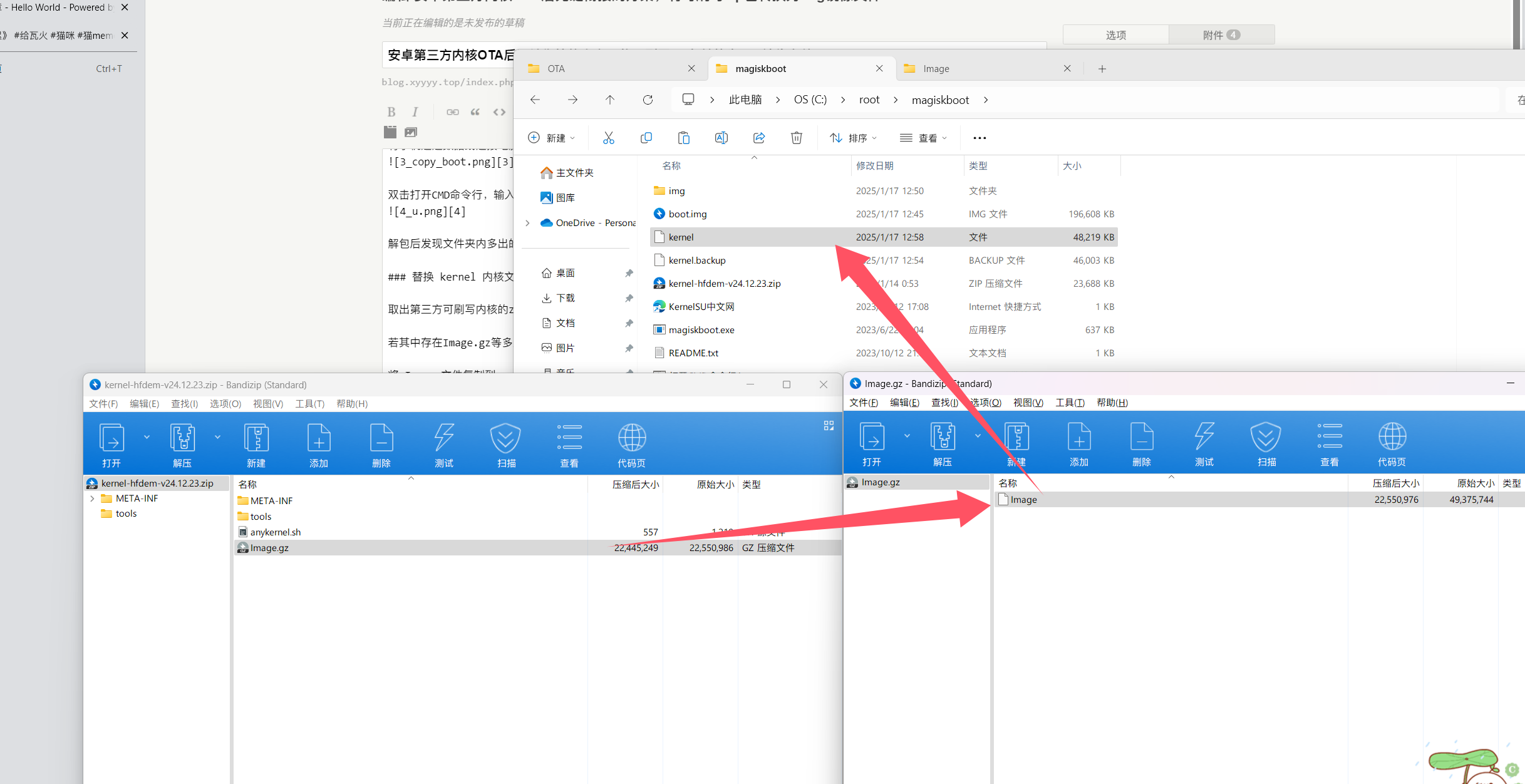Click Delete trash icon in Explorer toolbar
Image resolution: width=1525 pixels, height=784 pixels.
pos(797,138)
